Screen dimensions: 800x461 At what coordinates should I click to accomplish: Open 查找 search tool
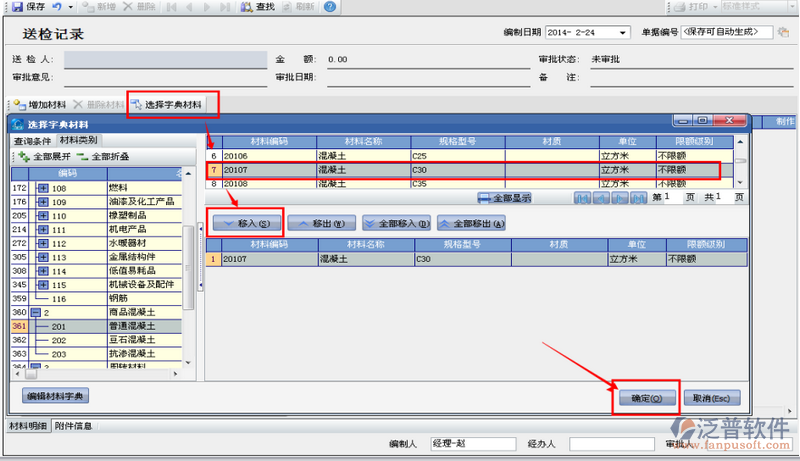258,7
